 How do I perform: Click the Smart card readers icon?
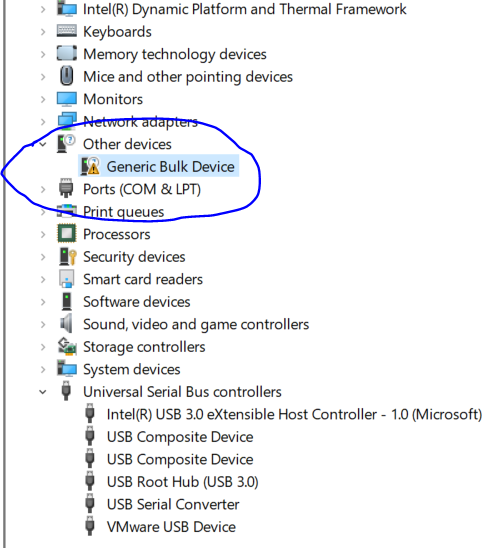pos(66,279)
